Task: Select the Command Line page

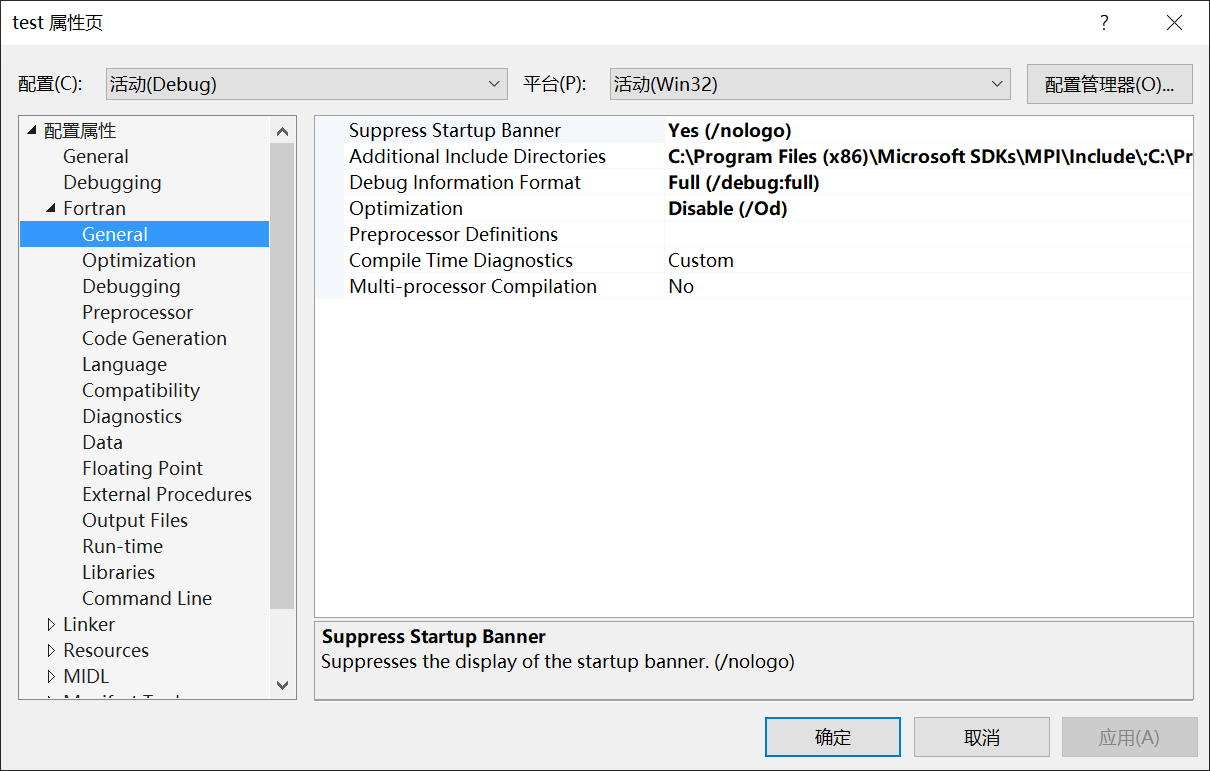Action: point(147,598)
